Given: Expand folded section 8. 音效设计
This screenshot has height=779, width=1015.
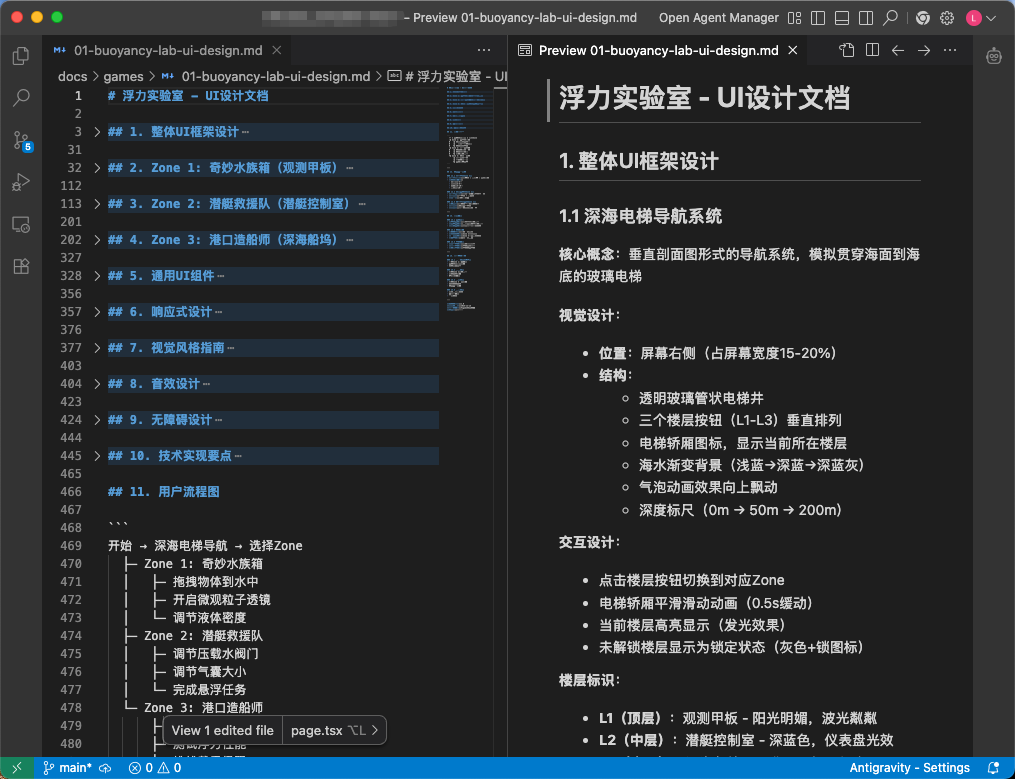Looking at the screenshot, I should tap(96, 384).
